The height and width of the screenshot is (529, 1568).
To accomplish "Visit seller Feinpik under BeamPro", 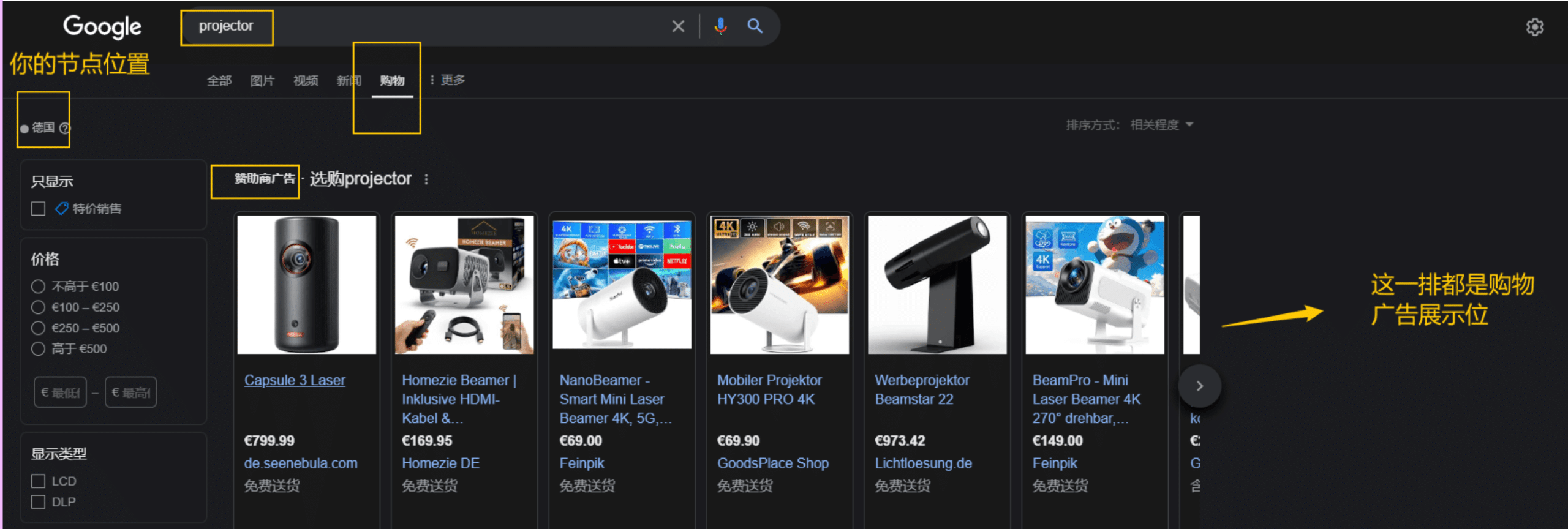I will coord(1055,463).
